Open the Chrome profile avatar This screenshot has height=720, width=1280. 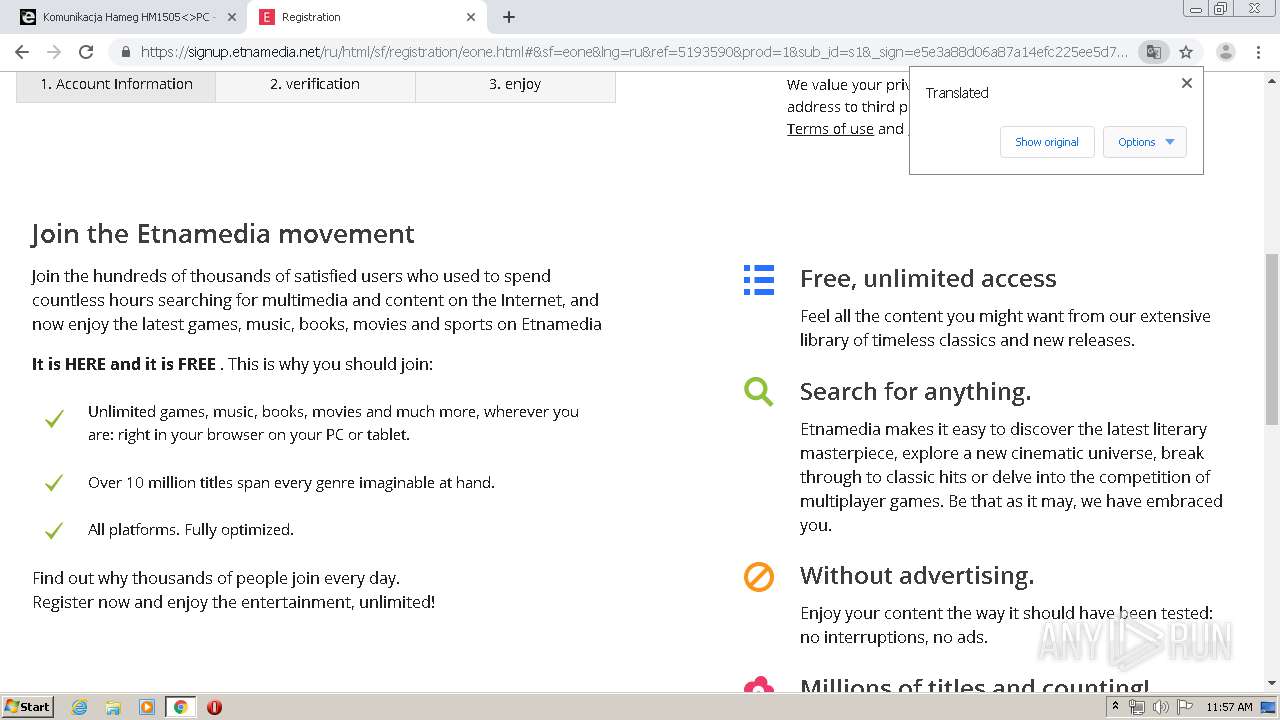tap(1226, 52)
